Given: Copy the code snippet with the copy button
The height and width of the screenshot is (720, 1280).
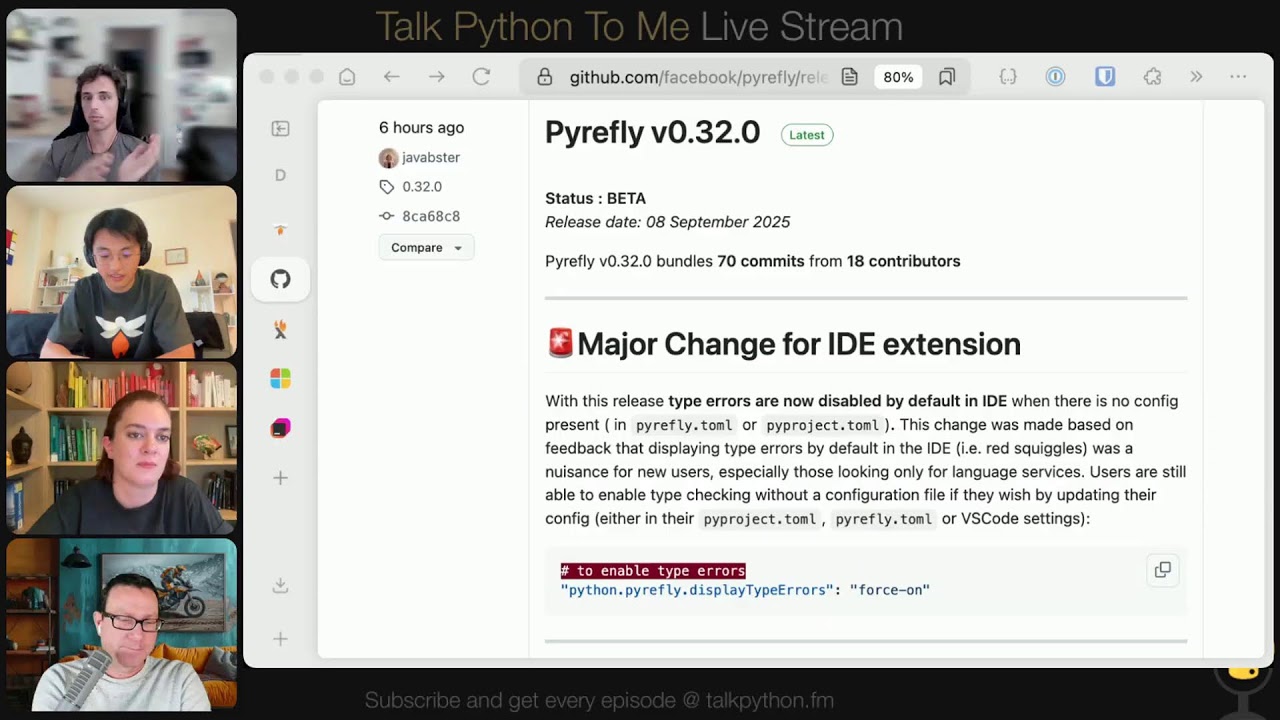Looking at the screenshot, I should (1162, 569).
